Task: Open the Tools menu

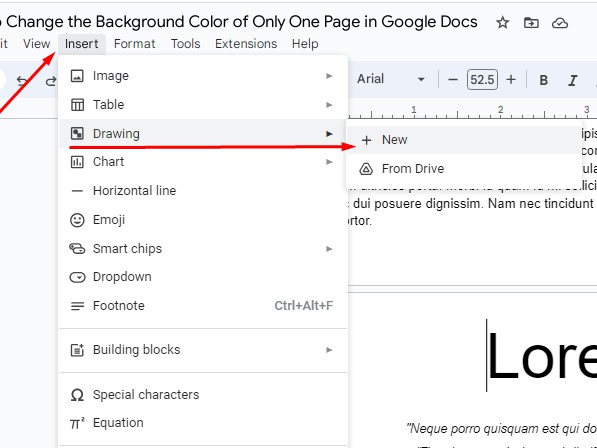Action: coord(185,44)
